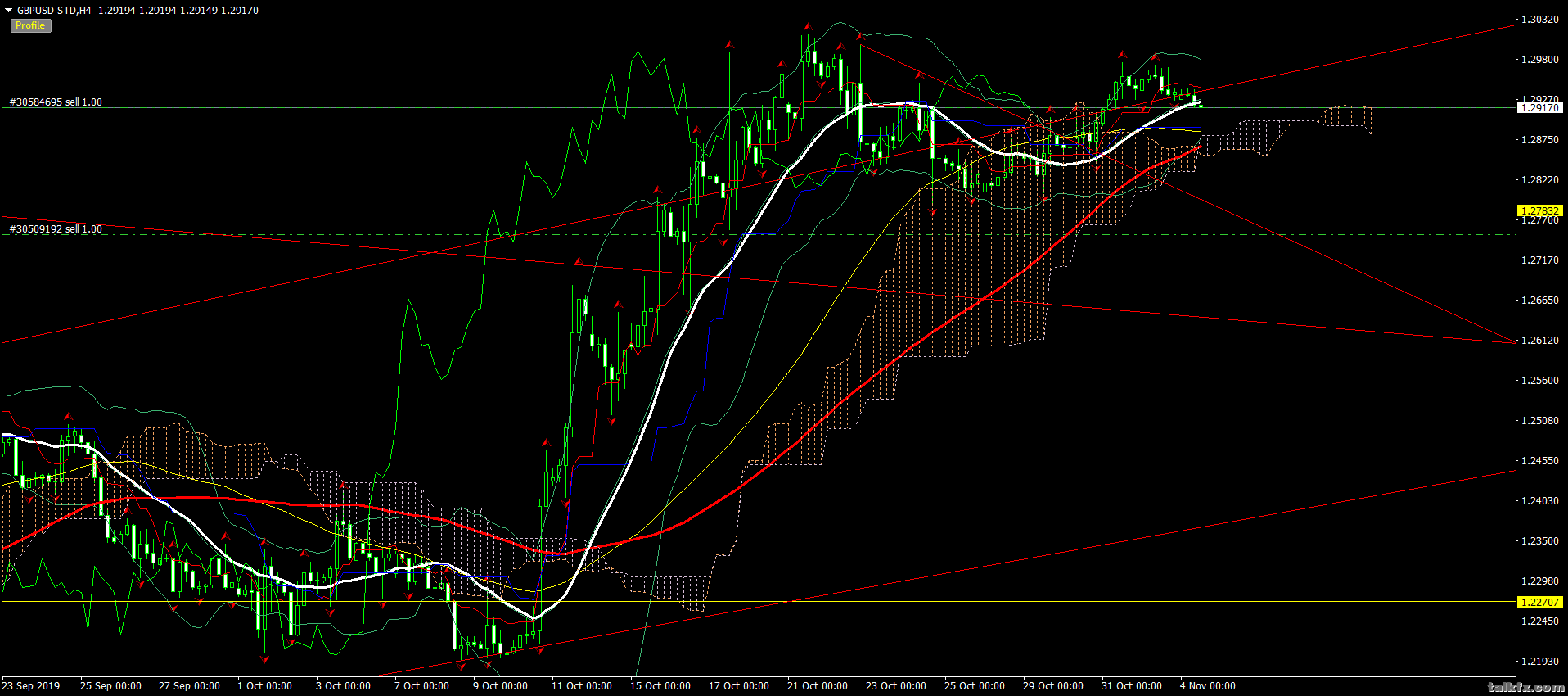Click the 3 Oct 00:00 time label
This screenshot has width=1568, height=696.
343,686
